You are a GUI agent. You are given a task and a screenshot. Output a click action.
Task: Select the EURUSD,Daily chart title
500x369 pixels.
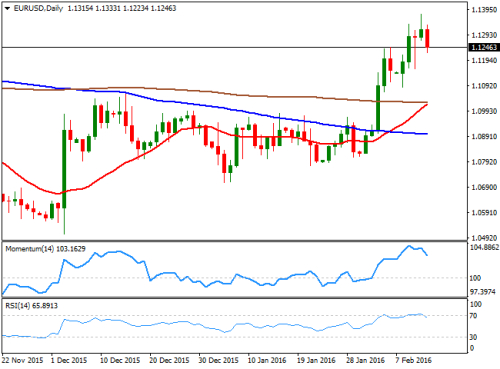coord(38,8)
